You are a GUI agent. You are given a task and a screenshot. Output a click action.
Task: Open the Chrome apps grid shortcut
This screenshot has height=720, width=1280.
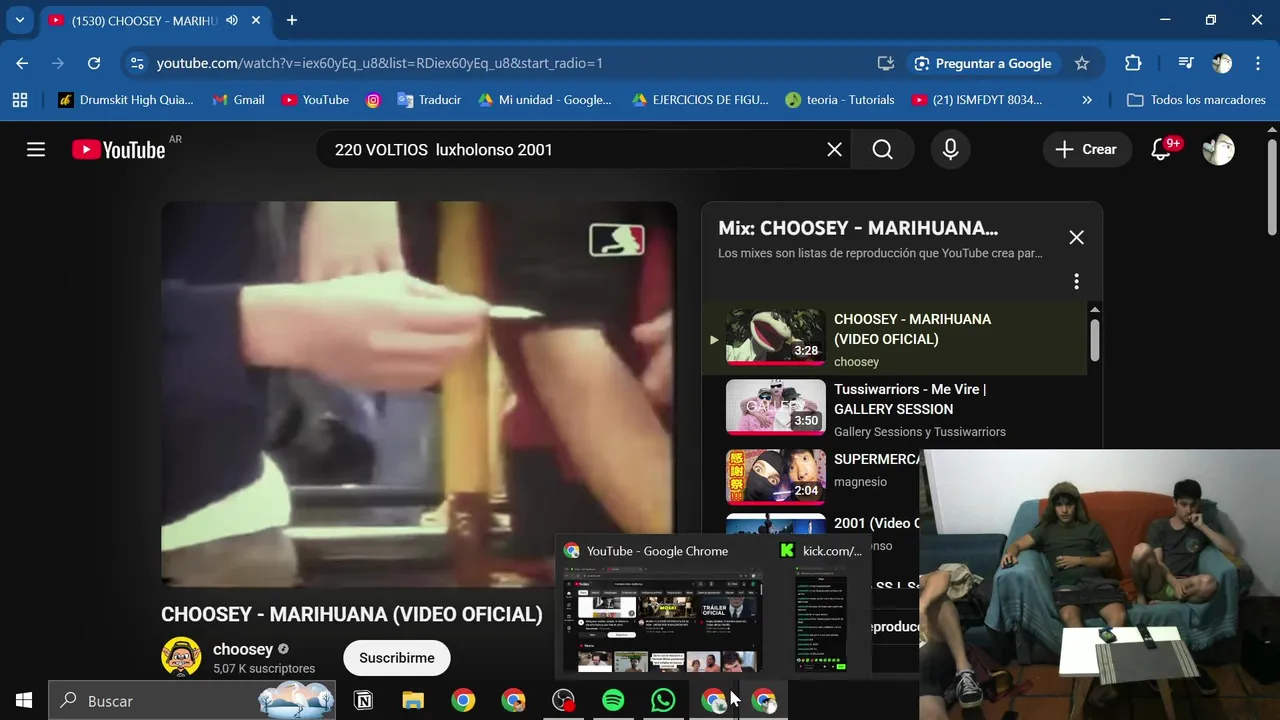coord(20,100)
